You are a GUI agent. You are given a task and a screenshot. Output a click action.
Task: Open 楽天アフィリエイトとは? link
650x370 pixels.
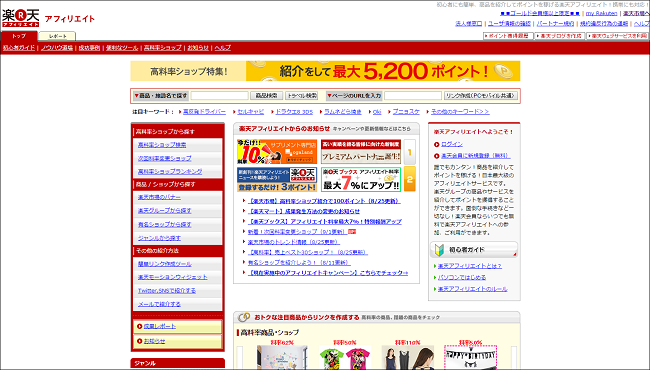tap(470, 266)
